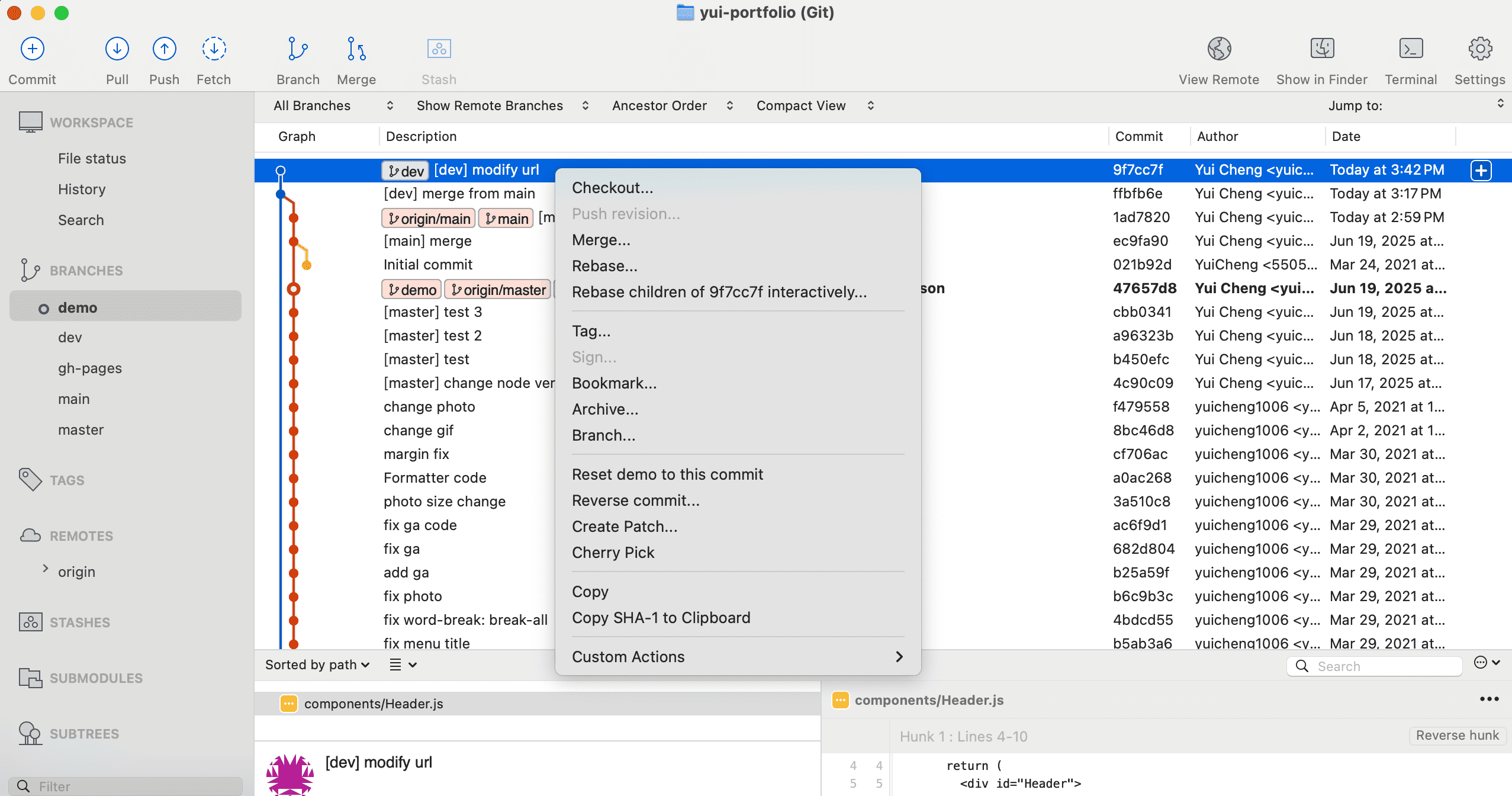This screenshot has height=796, width=1512.
Task: Click the Fetch toolbar icon
Action: pos(214,49)
